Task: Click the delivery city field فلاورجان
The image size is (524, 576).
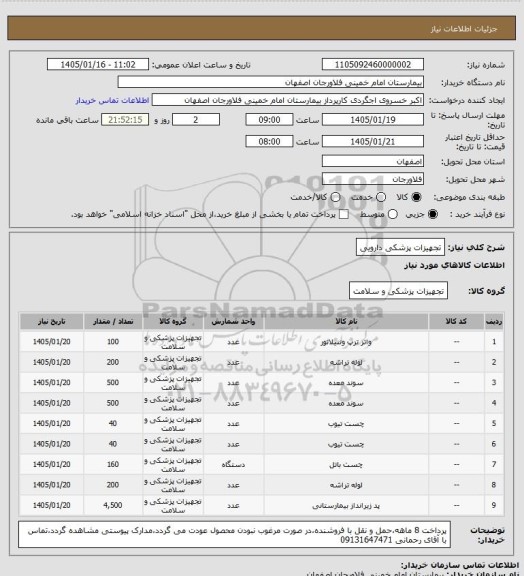Action: [x=373, y=179]
